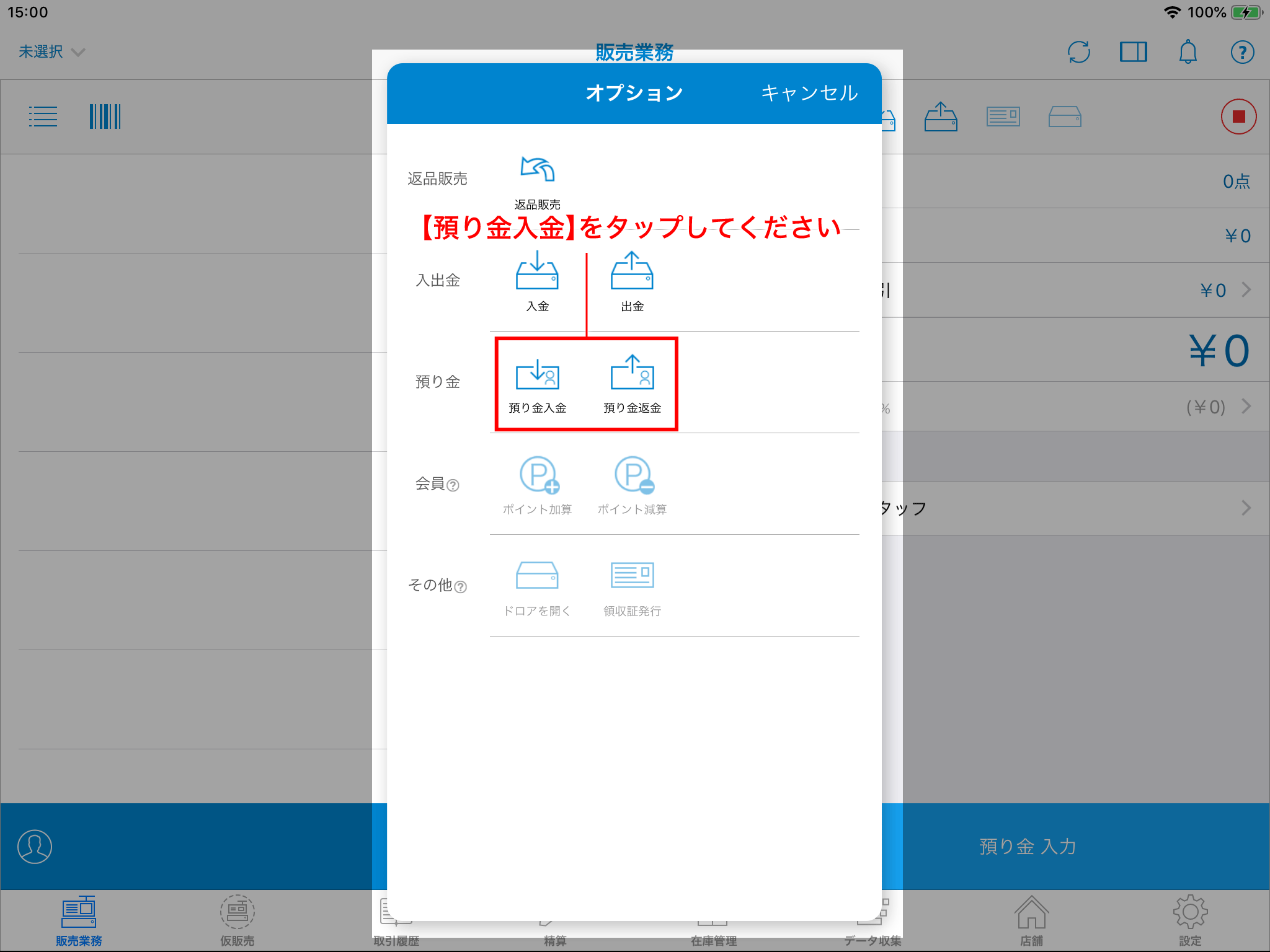The width and height of the screenshot is (1270, 952).
Task: Open the notifications bell icon
Action: [x=1188, y=52]
